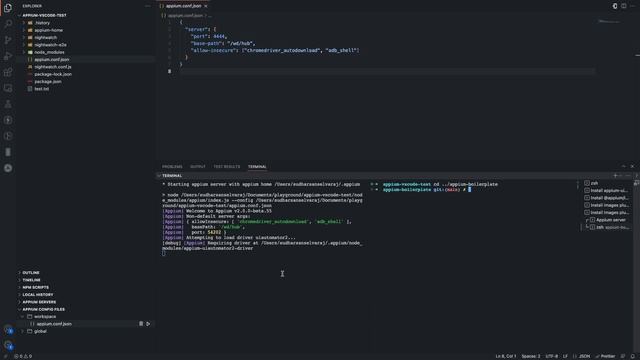Delete the appium.conf.json config entry via trash icon
Viewport: 640px width, 360px height.
pyautogui.click(x=141, y=324)
